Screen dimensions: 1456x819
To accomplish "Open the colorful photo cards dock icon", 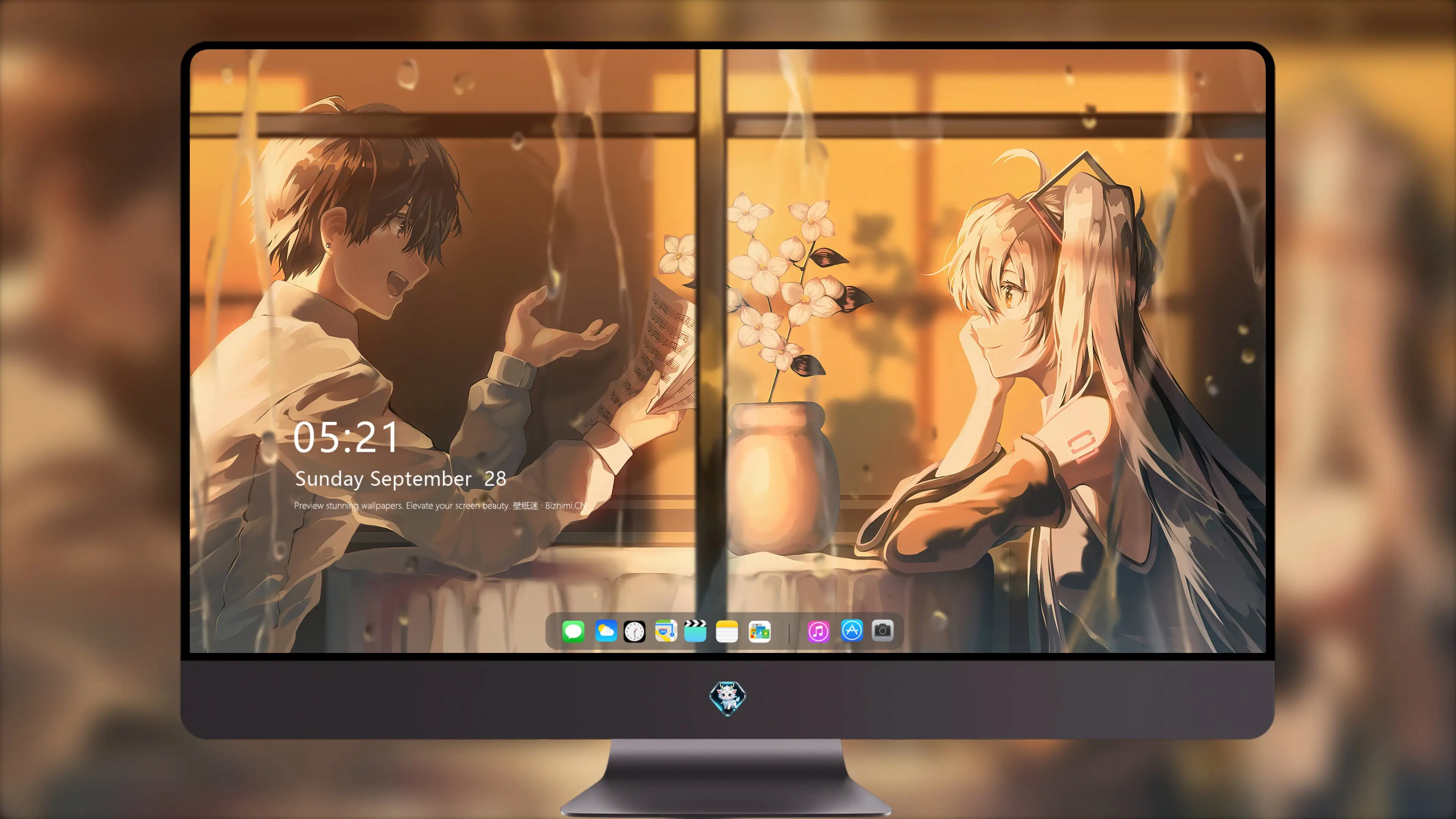I will coord(759,631).
